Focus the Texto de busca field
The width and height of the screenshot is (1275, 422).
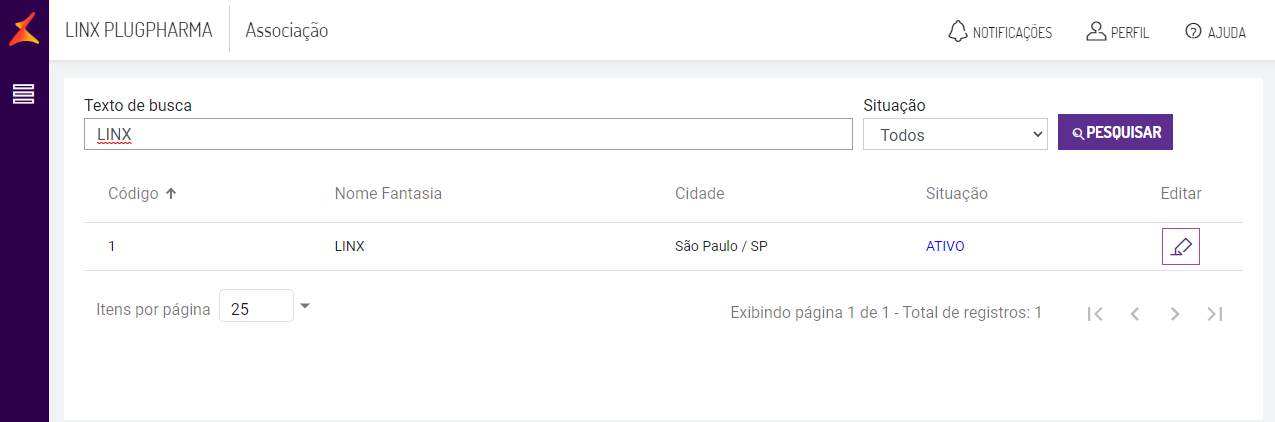(468, 134)
